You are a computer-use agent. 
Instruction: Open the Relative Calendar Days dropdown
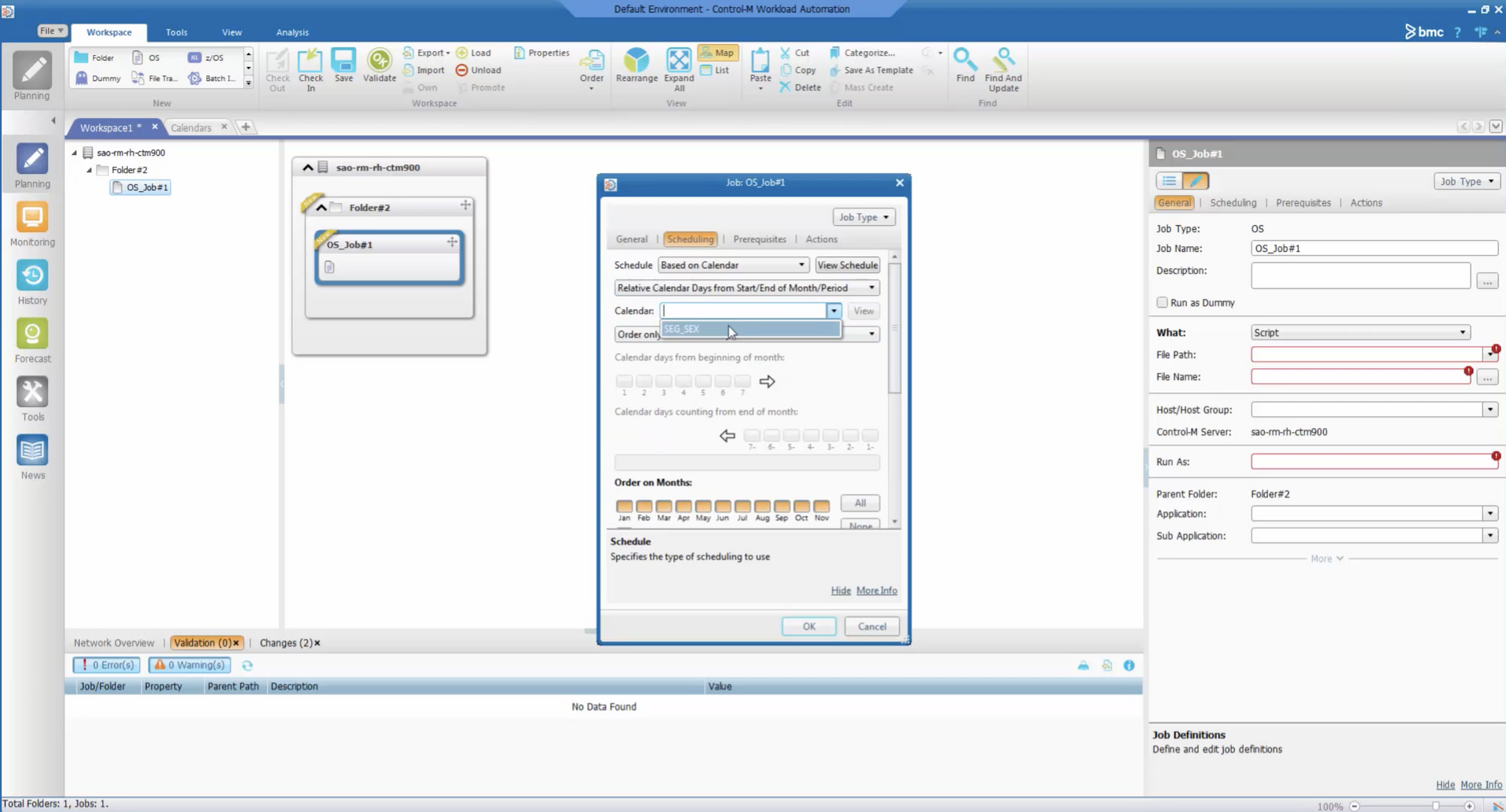pos(871,287)
